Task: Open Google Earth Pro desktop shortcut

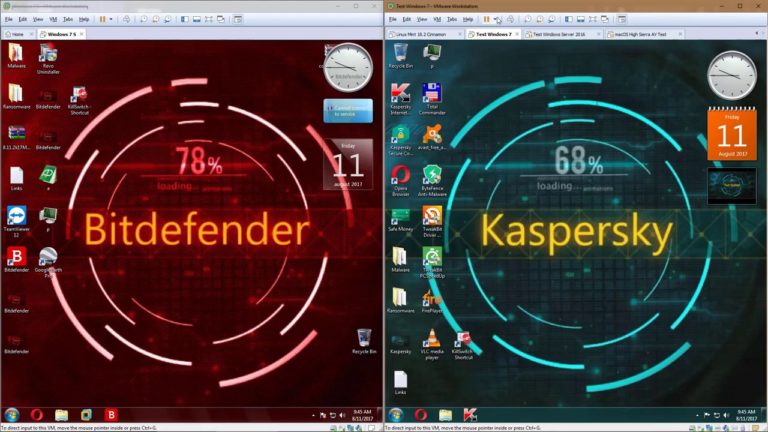Action: [48, 263]
